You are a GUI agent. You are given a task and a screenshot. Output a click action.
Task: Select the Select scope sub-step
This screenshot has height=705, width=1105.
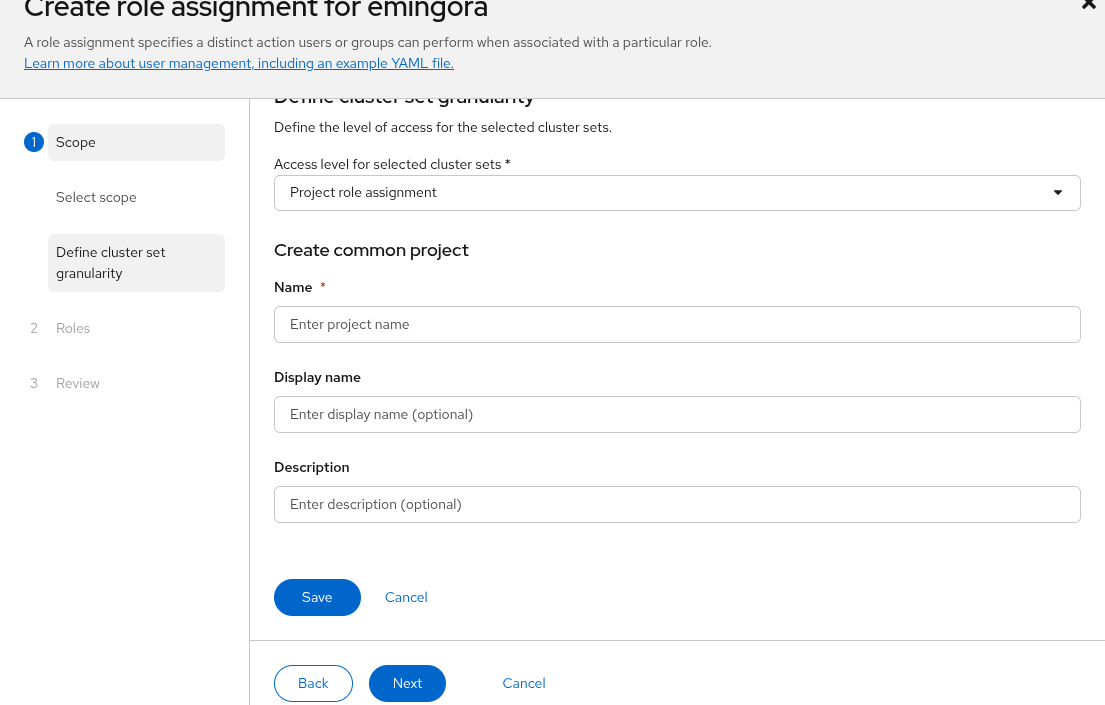point(96,197)
